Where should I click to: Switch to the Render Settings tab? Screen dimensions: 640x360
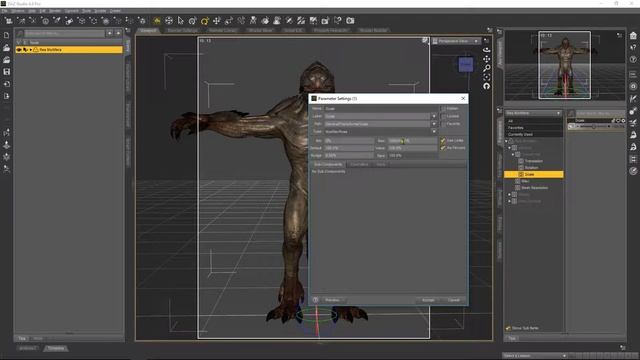(182, 30)
